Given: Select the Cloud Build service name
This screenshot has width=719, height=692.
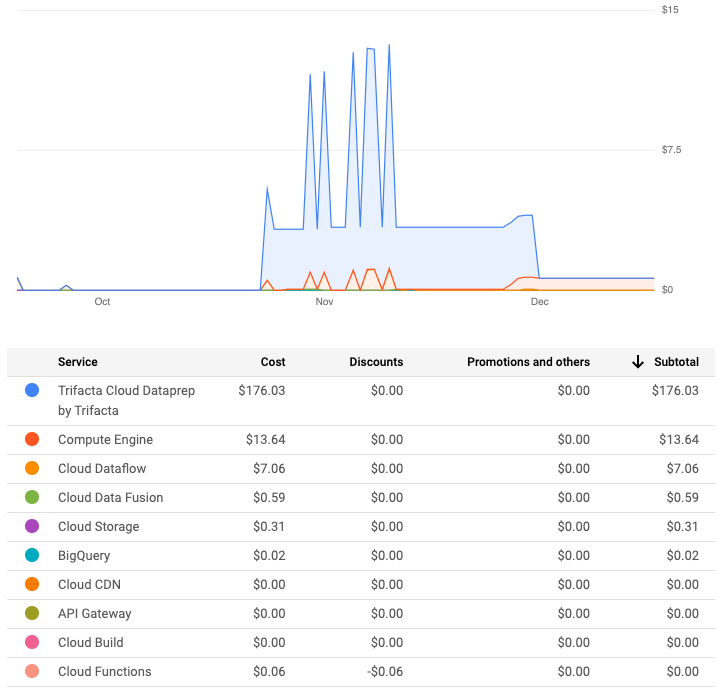Looking at the screenshot, I should coord(90,642).
